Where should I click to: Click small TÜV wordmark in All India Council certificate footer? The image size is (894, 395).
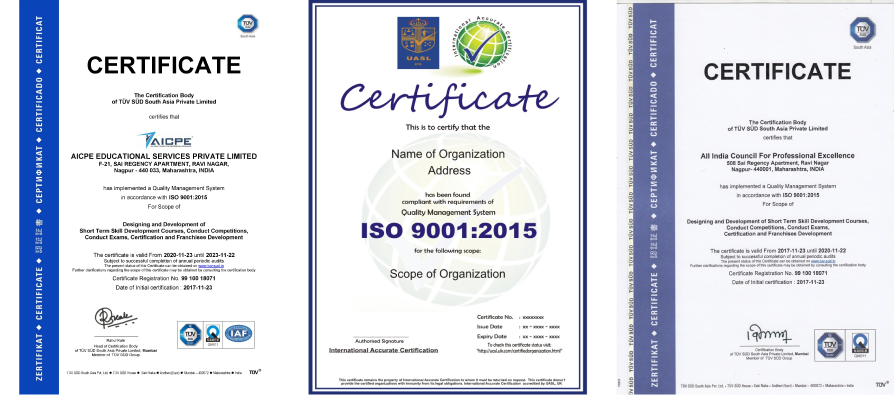pyautogui.click(x=881, y=384)
